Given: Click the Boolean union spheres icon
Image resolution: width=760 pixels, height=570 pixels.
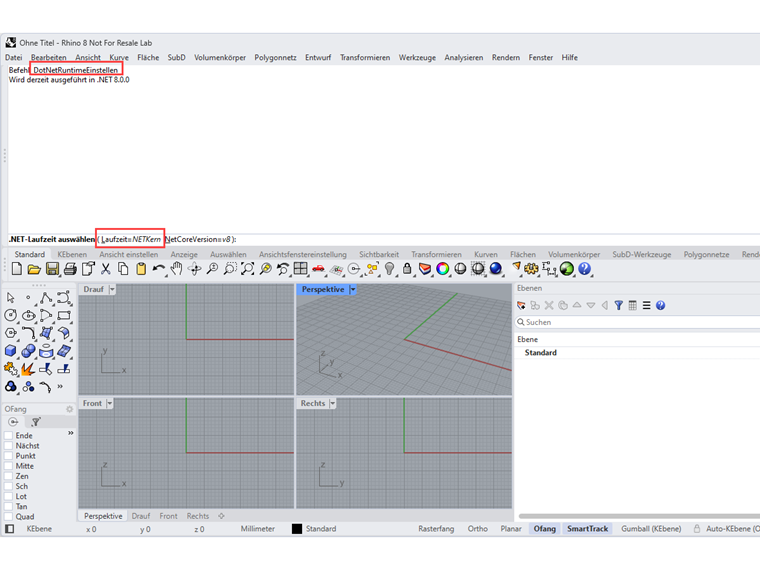Looking at the screenshot, I should [x=29, y=351].
